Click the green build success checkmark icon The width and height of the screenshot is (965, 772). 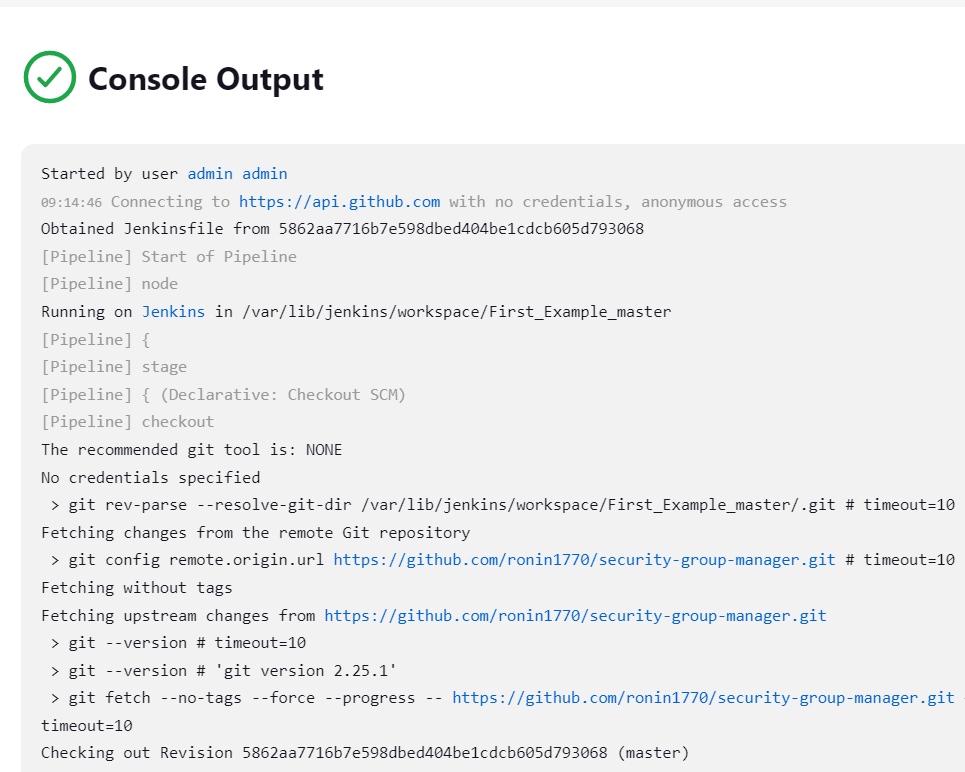(x=50, y=78)
